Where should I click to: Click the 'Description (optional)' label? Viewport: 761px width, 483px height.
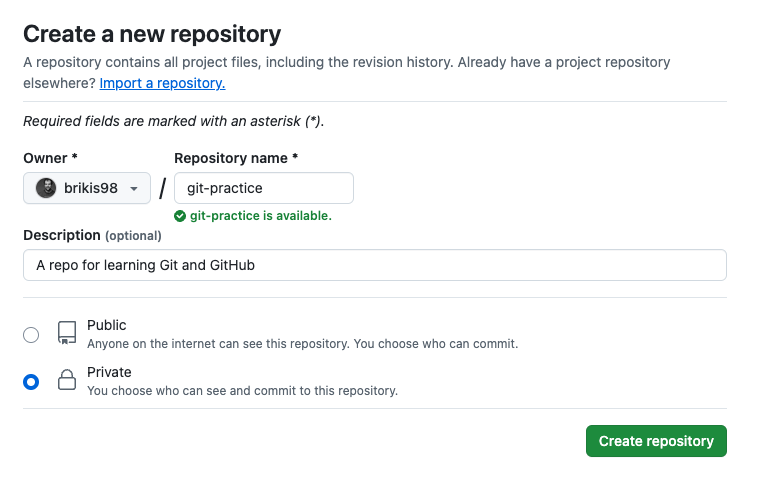click(92, 235)
